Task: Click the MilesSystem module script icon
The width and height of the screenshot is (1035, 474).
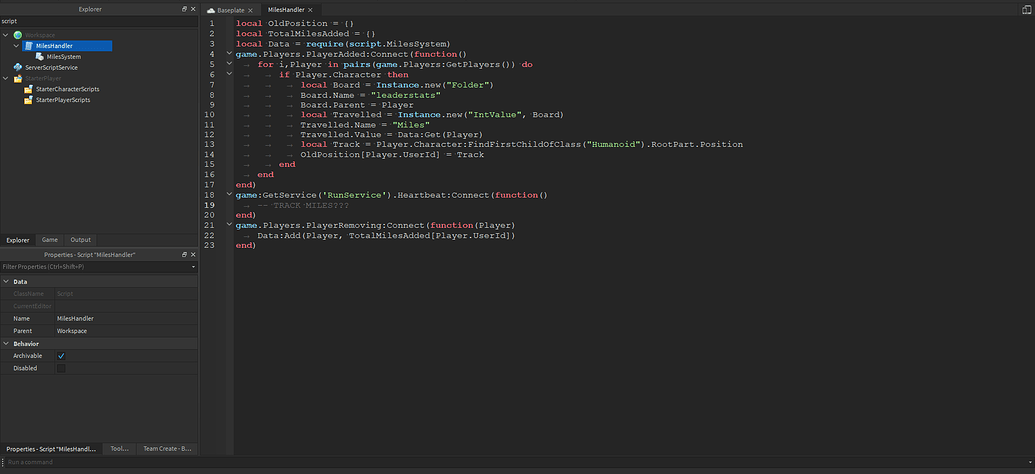Action: [x=40, y=57]
